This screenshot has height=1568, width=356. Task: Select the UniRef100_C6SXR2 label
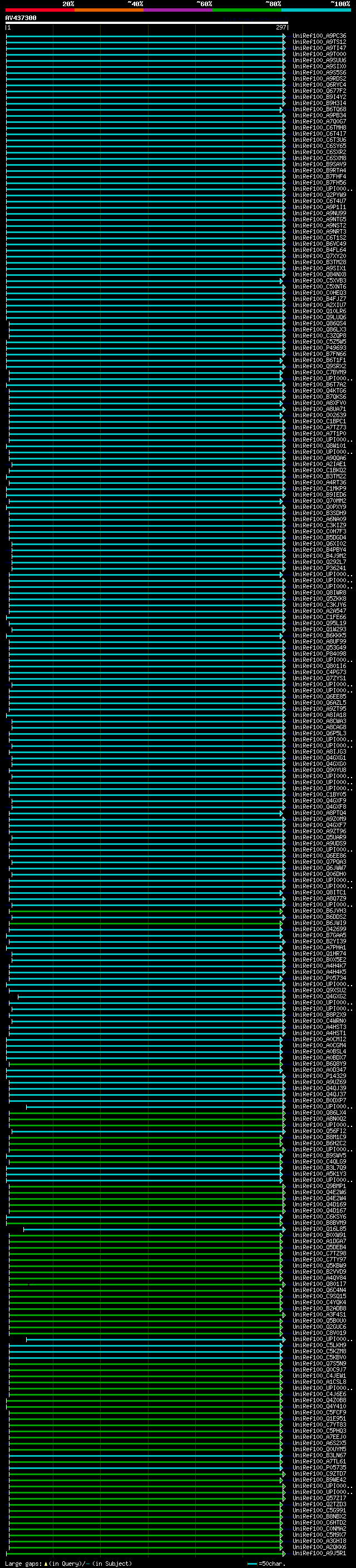pos(319,152)
